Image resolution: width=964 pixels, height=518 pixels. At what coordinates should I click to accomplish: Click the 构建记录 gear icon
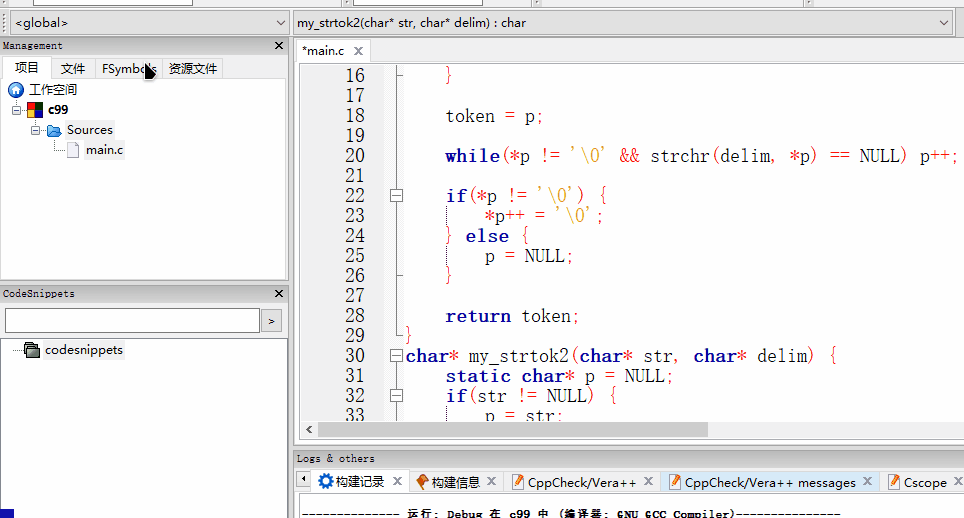(x=325, y=481)
